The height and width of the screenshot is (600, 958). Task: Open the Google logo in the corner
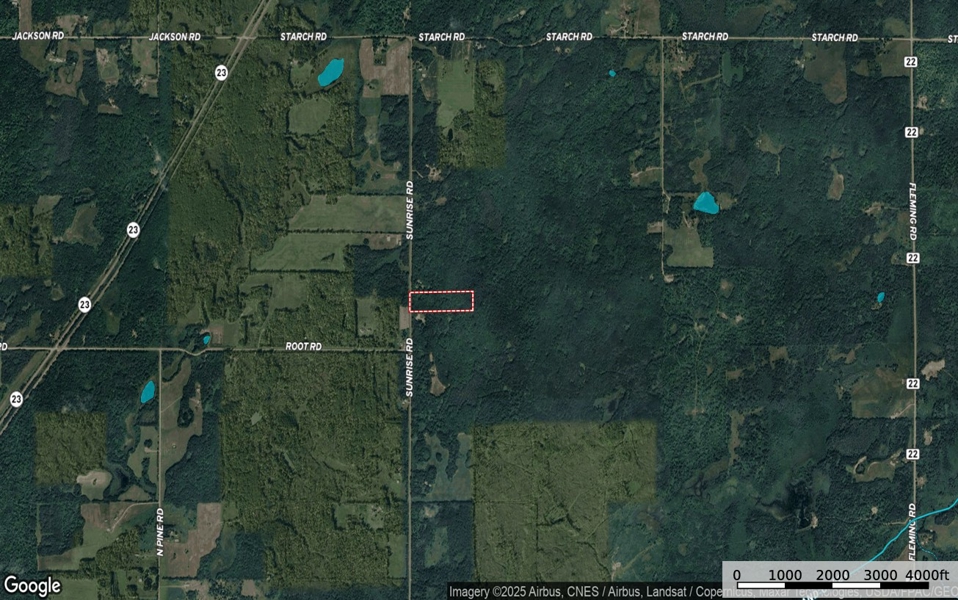(32, 586)
